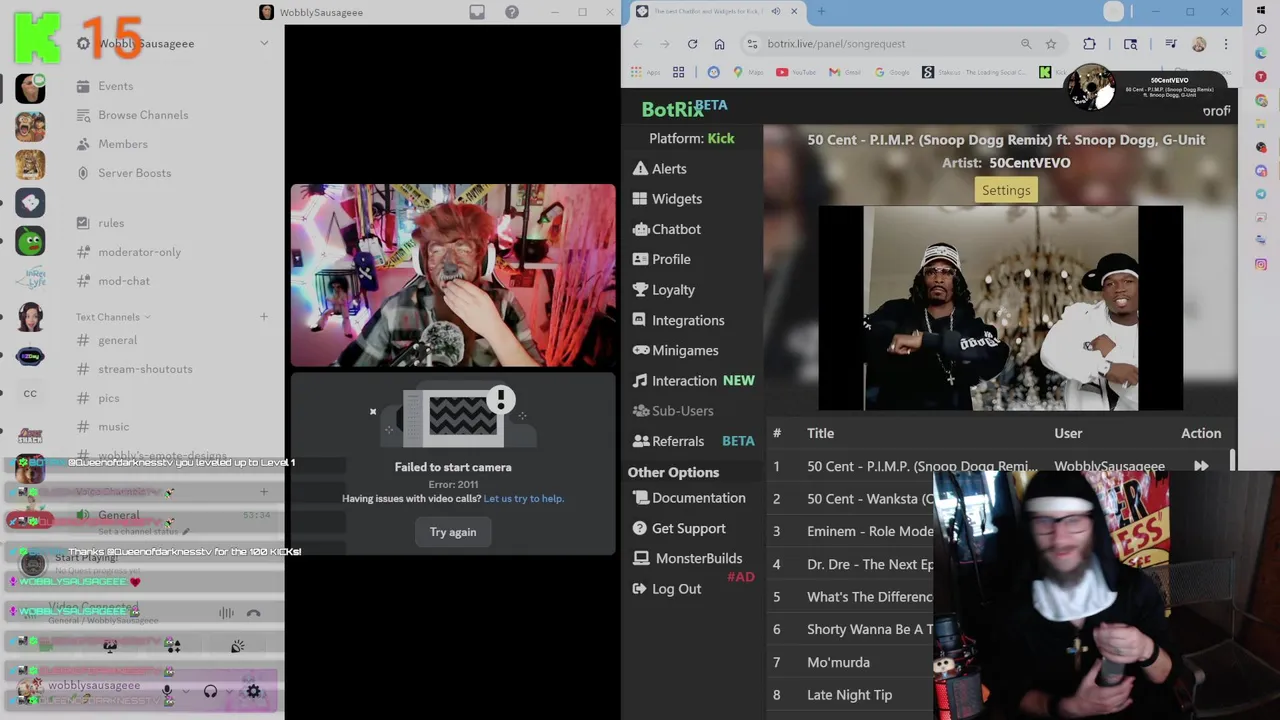
Task: Open the Interaction NEW section
Action: [694, 380]
